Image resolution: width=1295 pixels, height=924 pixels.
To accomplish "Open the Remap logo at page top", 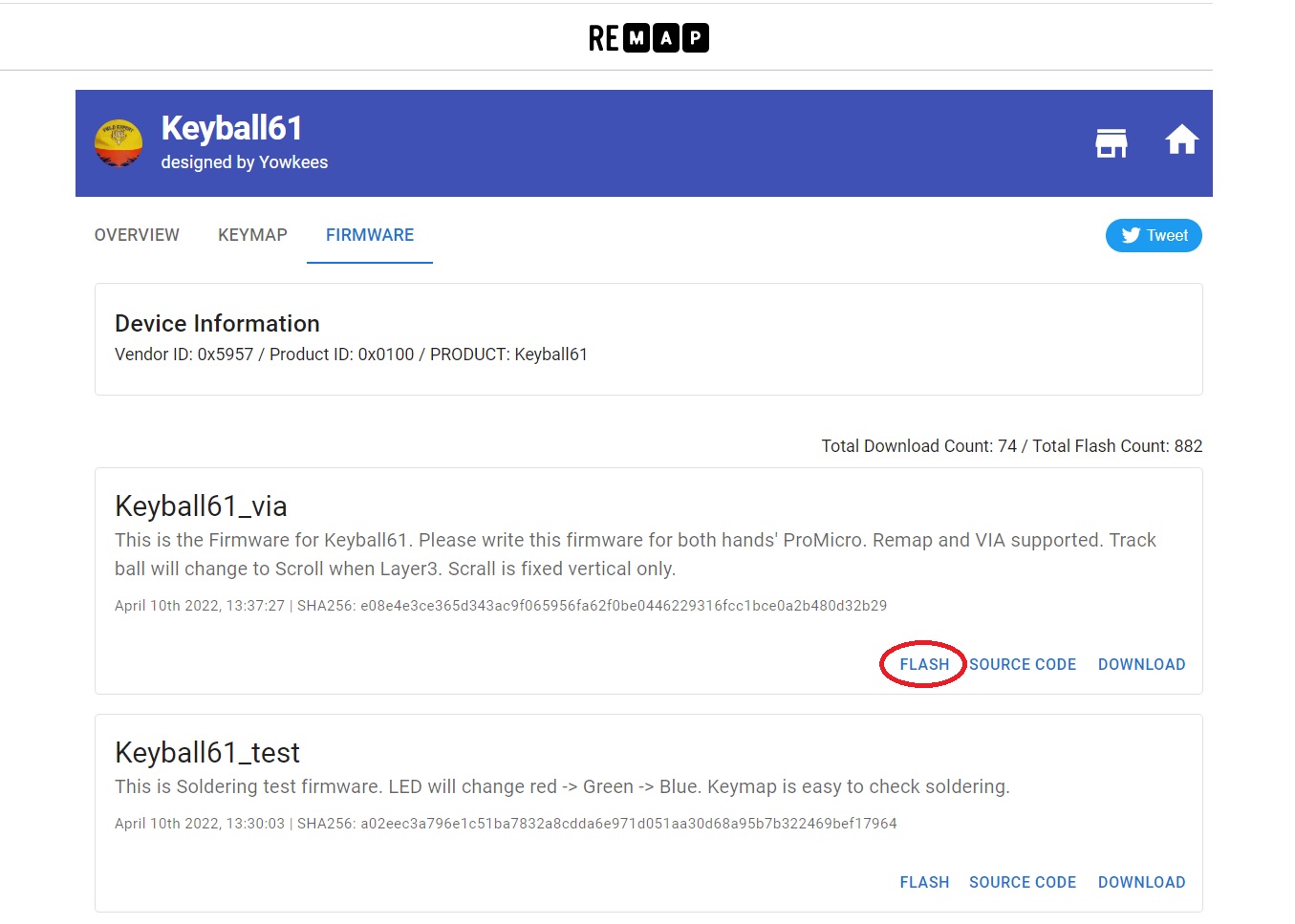I will [648, 38].
